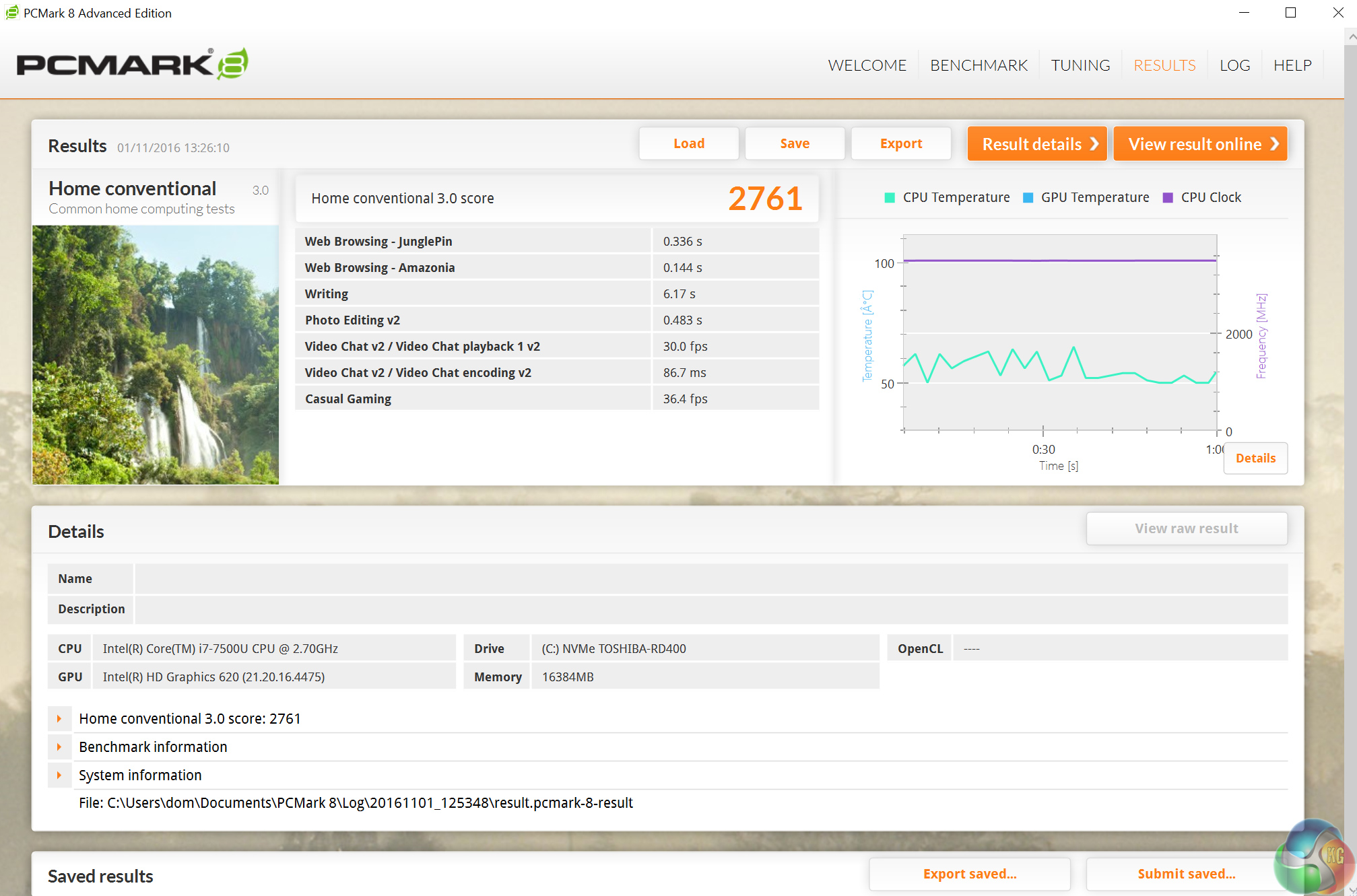
Task: Open the LOG tab
Action: [1234, 65]
